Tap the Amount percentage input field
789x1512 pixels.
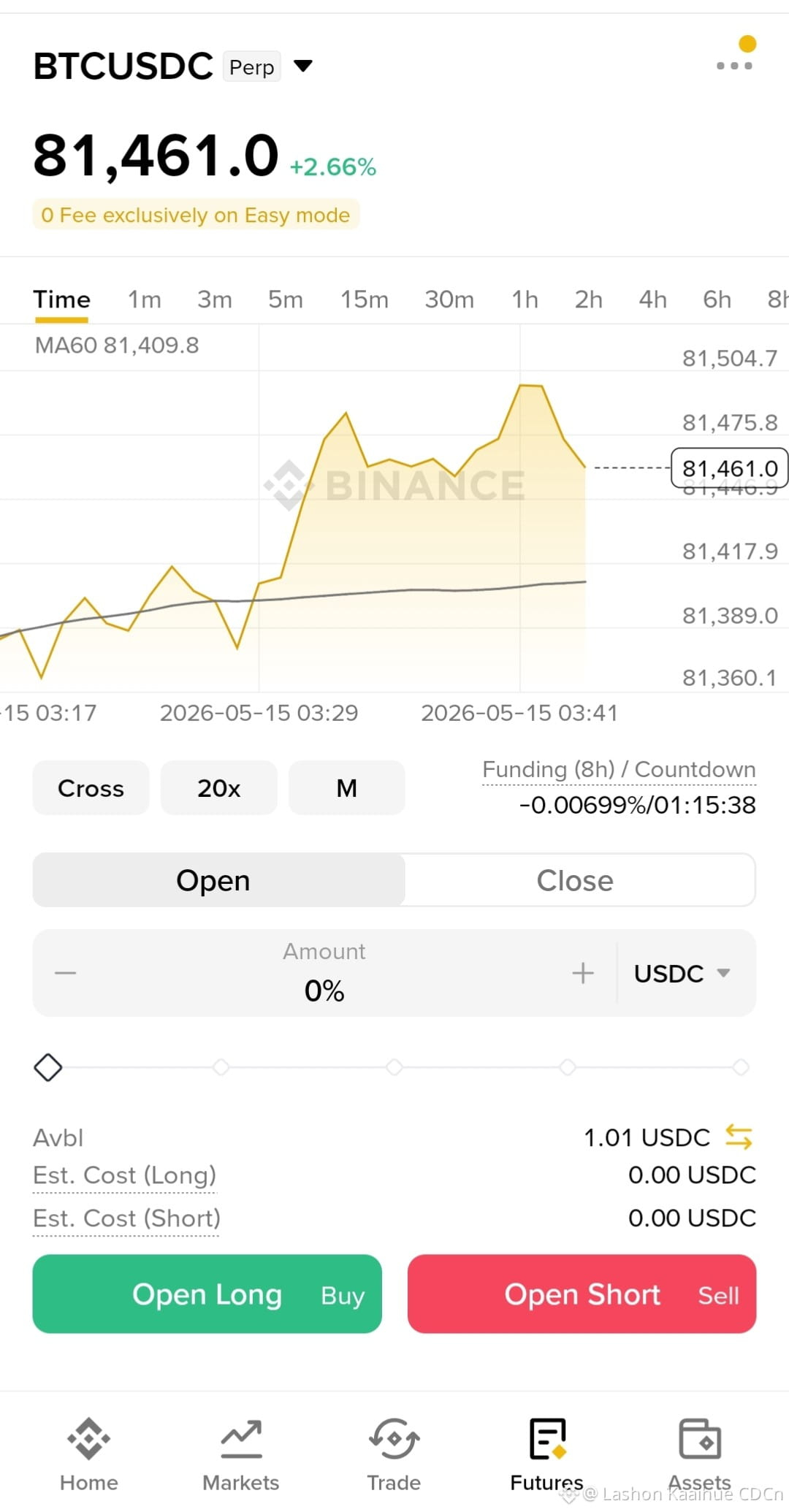pyautogui.click(x=324, y=973)
